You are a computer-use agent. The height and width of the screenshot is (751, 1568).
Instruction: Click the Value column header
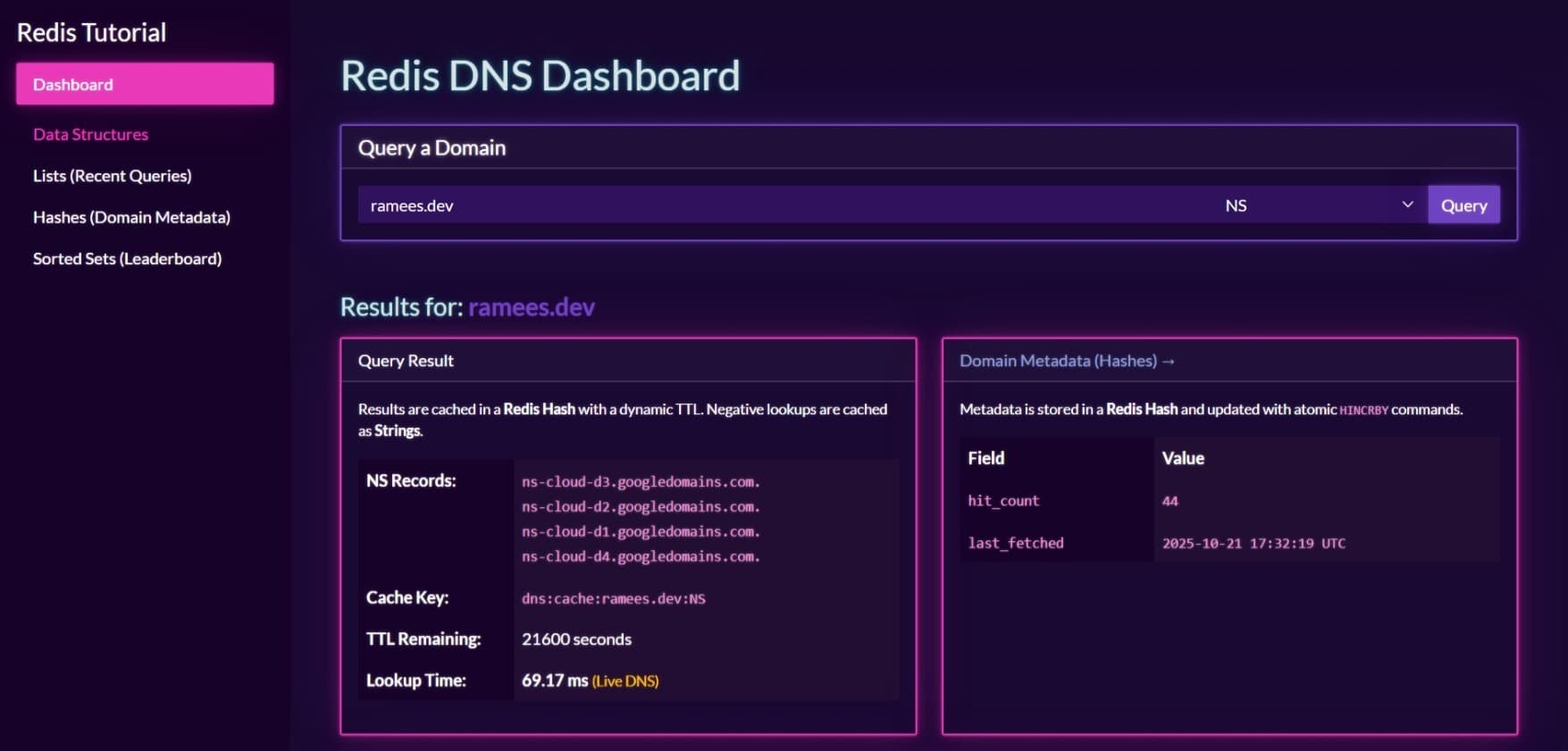[x=1183, y=458]
